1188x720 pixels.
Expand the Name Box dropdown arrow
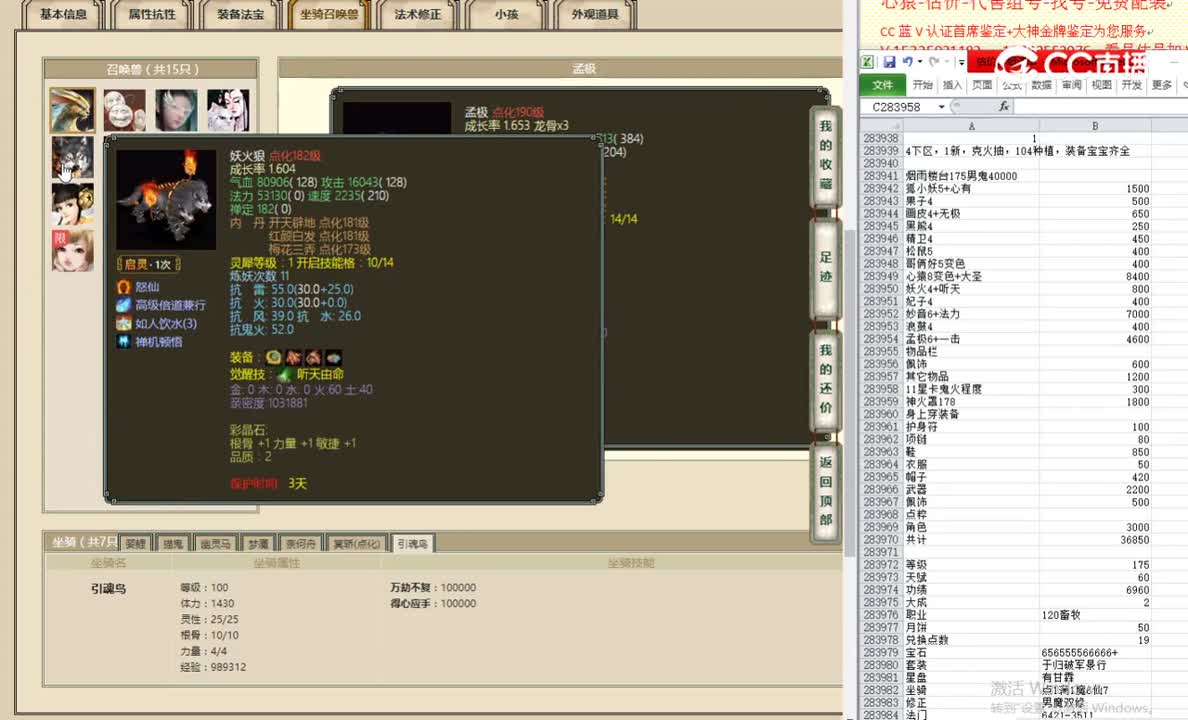click(942, 107)
